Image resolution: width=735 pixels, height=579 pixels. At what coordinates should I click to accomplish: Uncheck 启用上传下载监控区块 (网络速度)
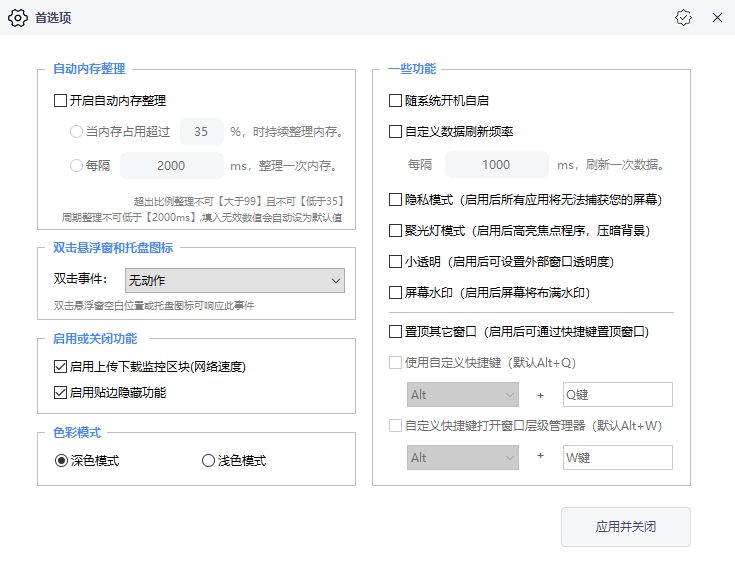60,367
